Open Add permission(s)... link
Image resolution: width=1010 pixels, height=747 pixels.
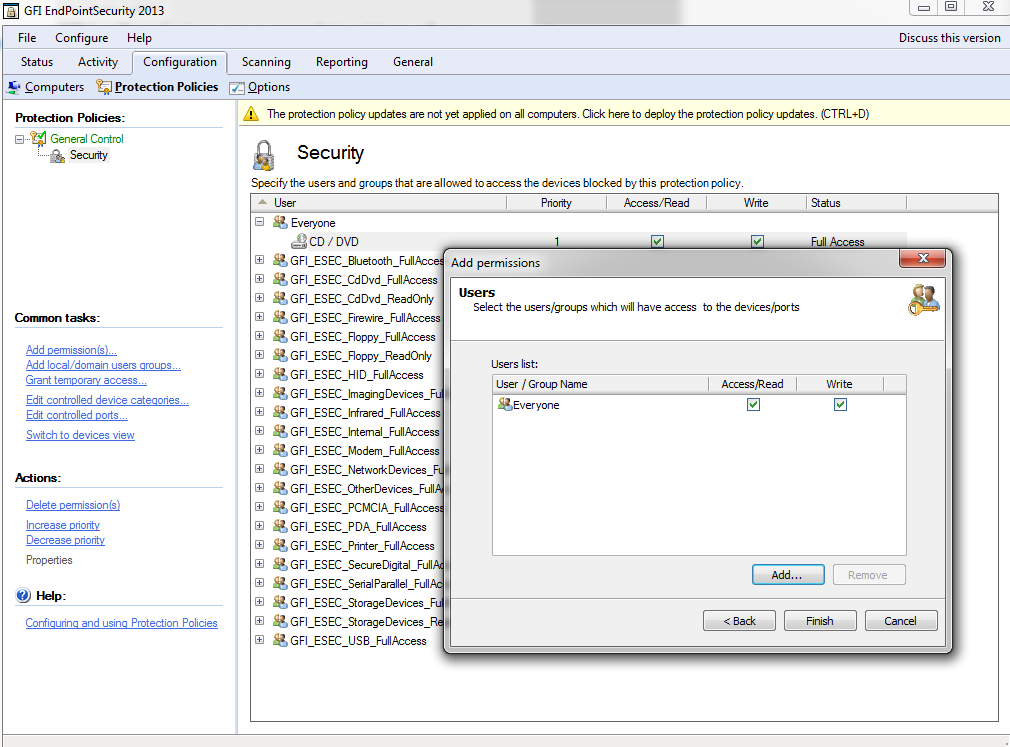pos(71,350)
